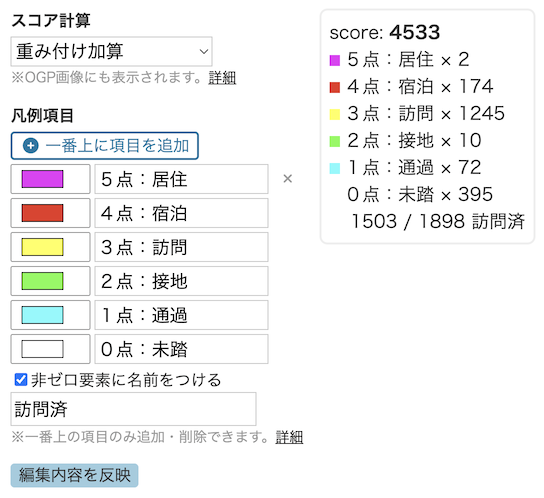Viewport: 544px width, 498px height.
Task: Click the 0点:未踏 × 395 legend row
Action: click(x=420, y=195)
